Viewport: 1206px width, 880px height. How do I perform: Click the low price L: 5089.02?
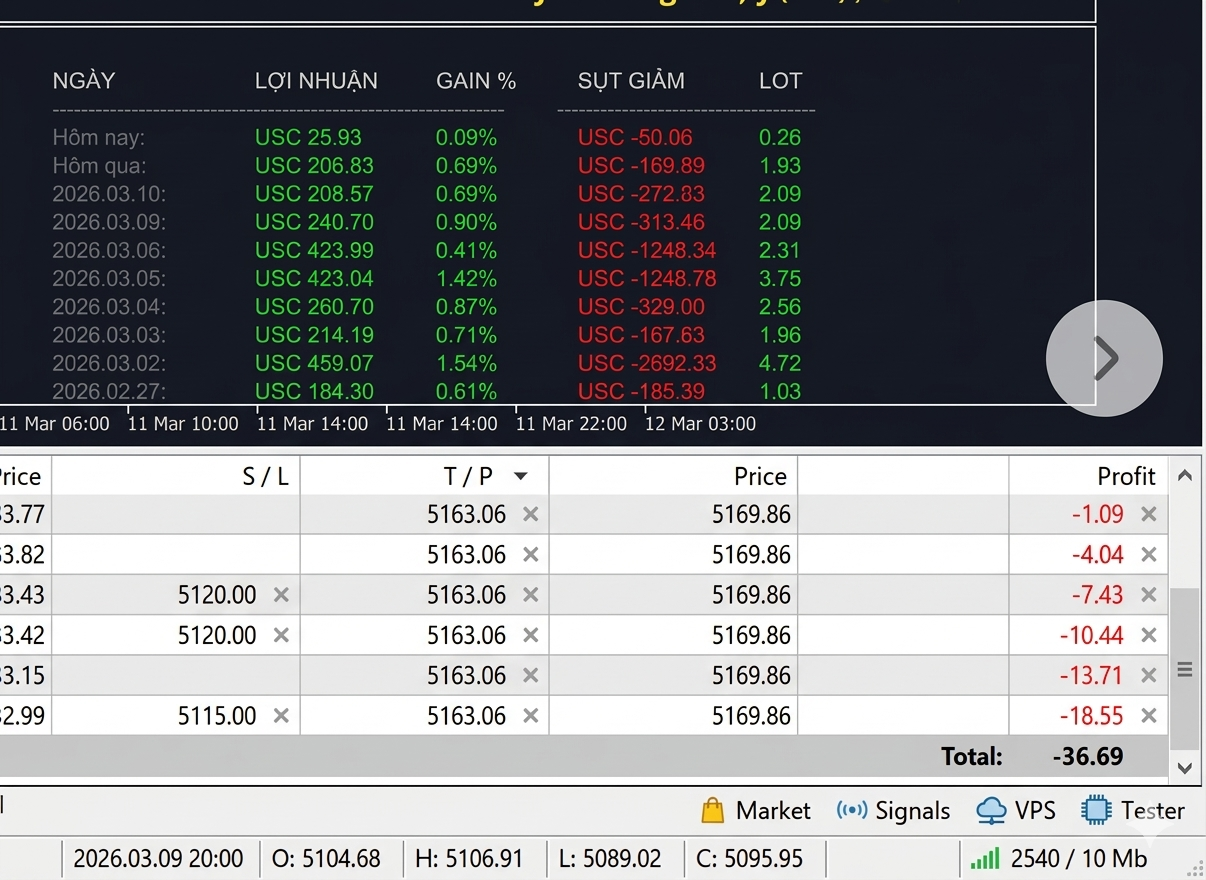(x=610, y=858)
